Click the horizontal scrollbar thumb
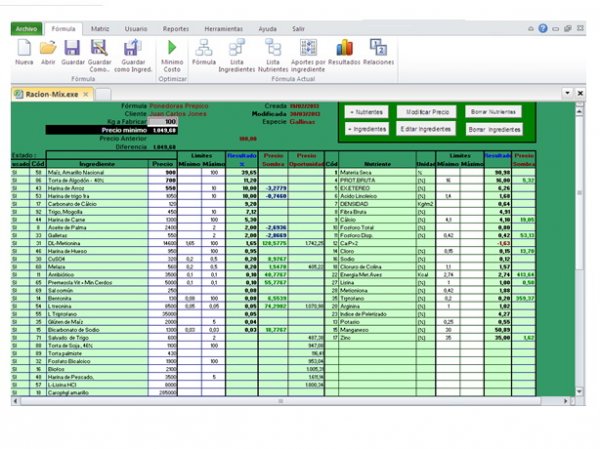Viewport: 600px width, 449px height. tap(280, 401)
